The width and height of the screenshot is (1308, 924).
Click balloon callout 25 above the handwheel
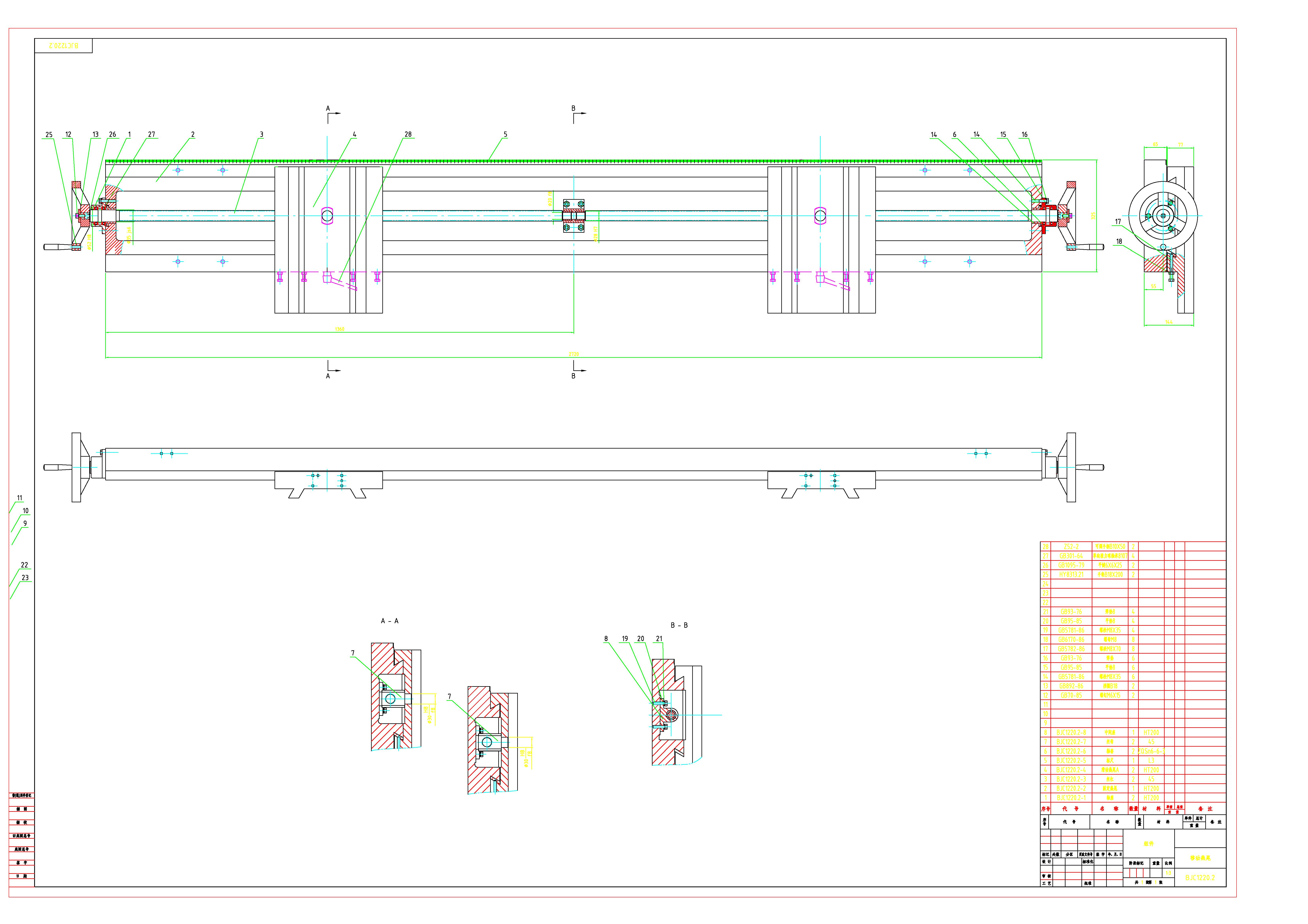click(x=49, y=135)
